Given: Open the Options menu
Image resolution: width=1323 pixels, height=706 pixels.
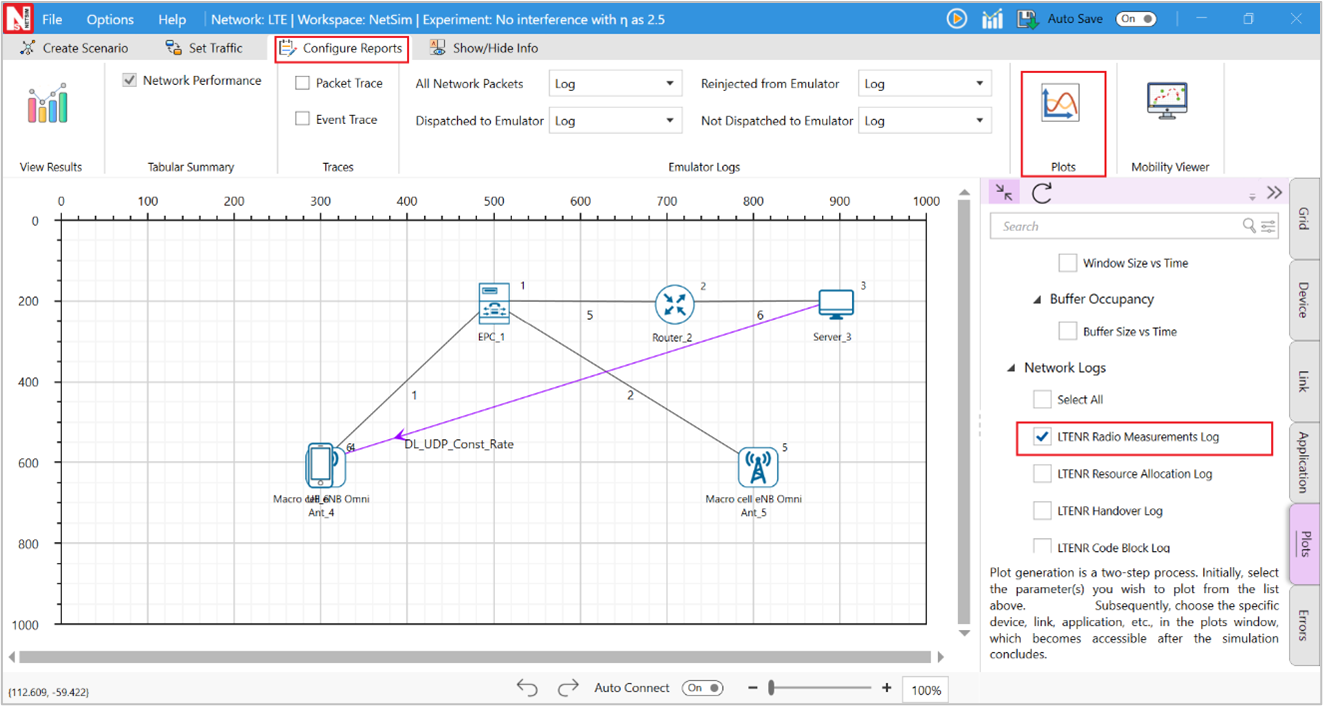Looking at the screenshot, I should (110, 19).
